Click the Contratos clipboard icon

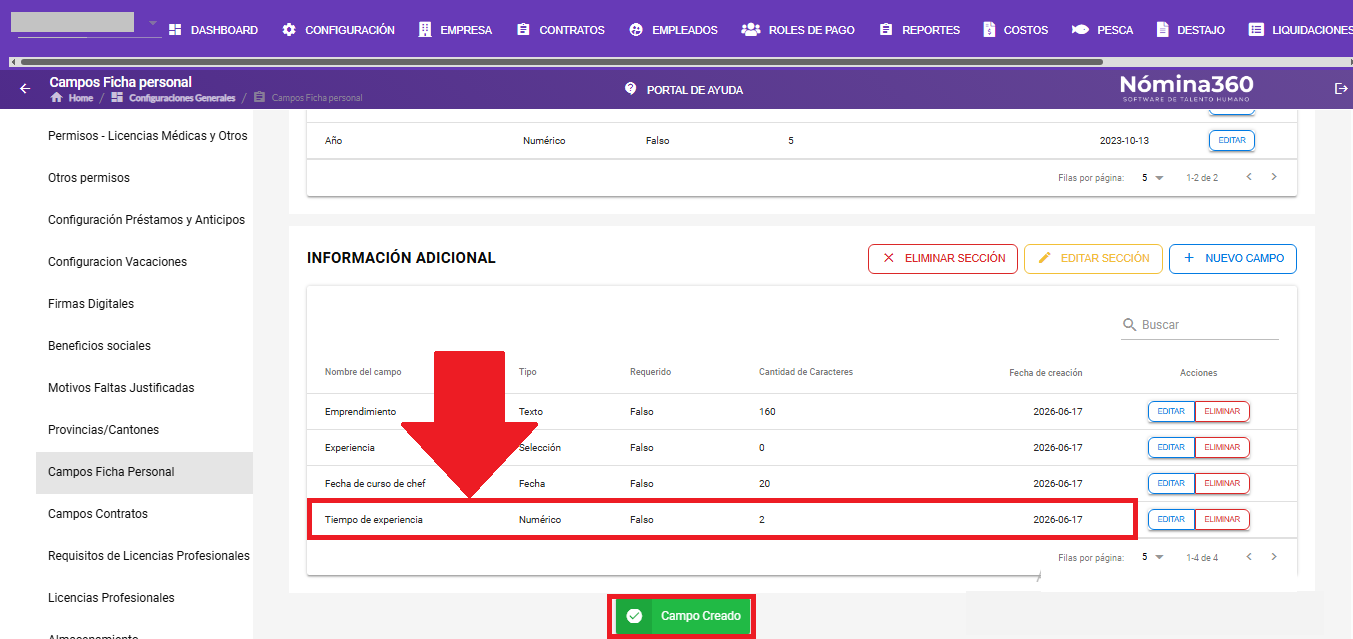[523, 30]
